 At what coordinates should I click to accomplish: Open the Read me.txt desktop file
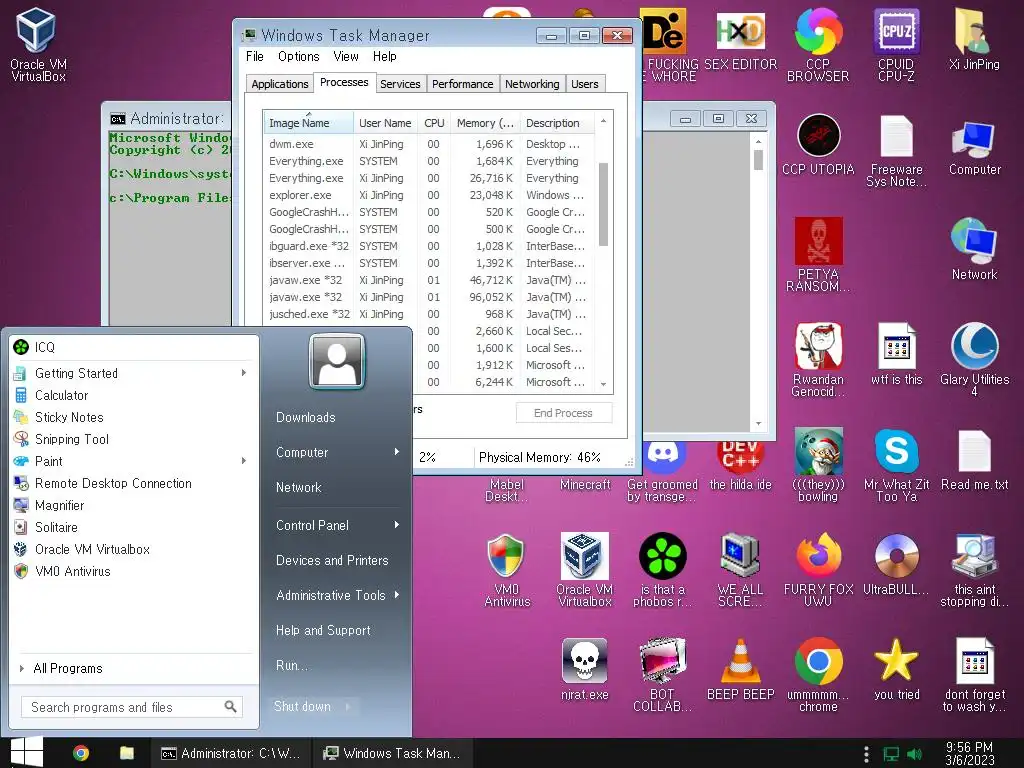974,460
